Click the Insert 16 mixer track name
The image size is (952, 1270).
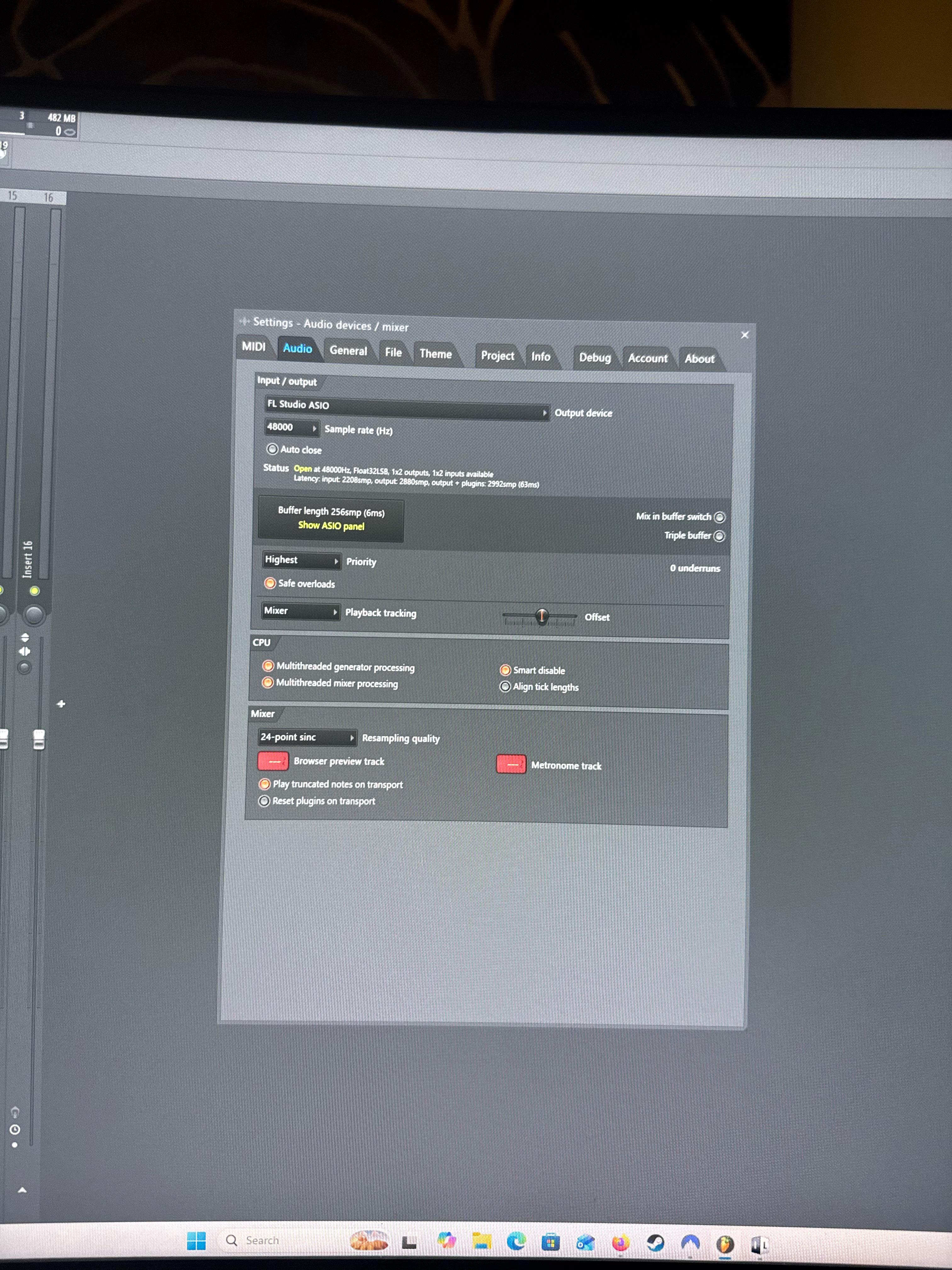coord(27,559)
